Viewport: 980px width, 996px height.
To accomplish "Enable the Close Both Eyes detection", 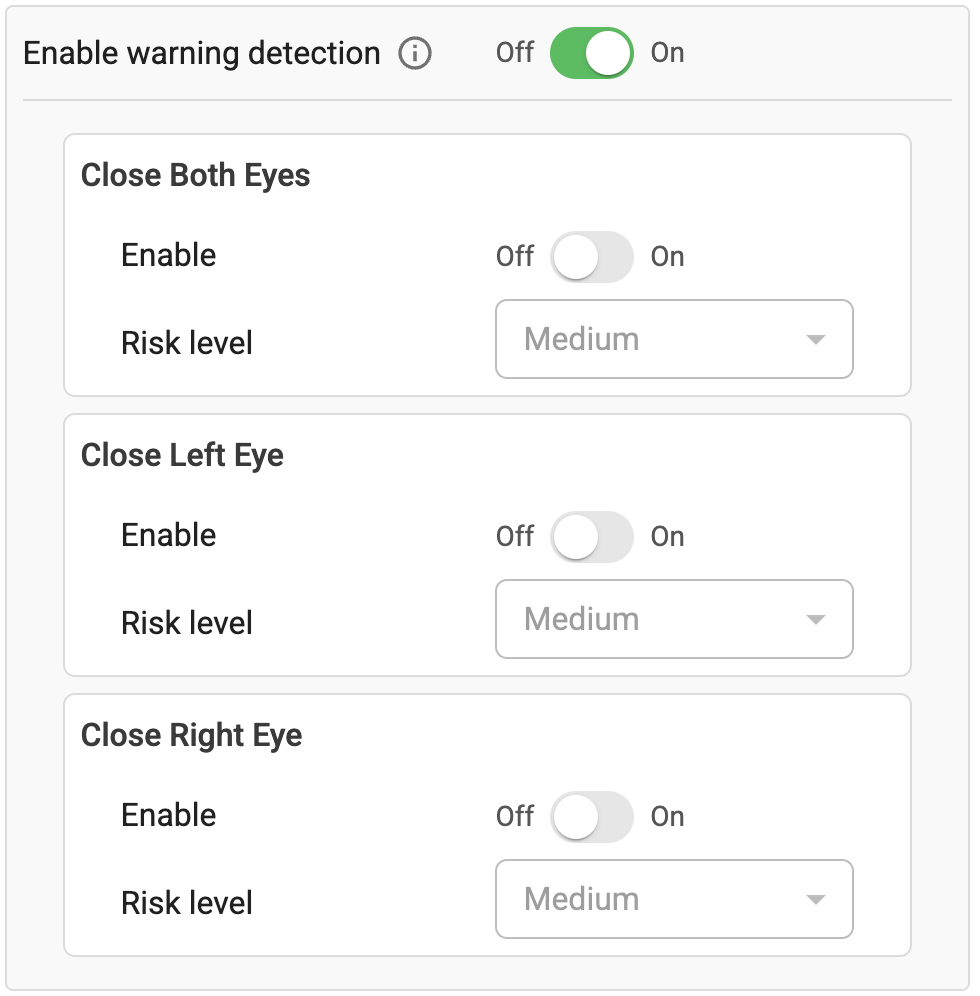I will click(x=591, y=257).
